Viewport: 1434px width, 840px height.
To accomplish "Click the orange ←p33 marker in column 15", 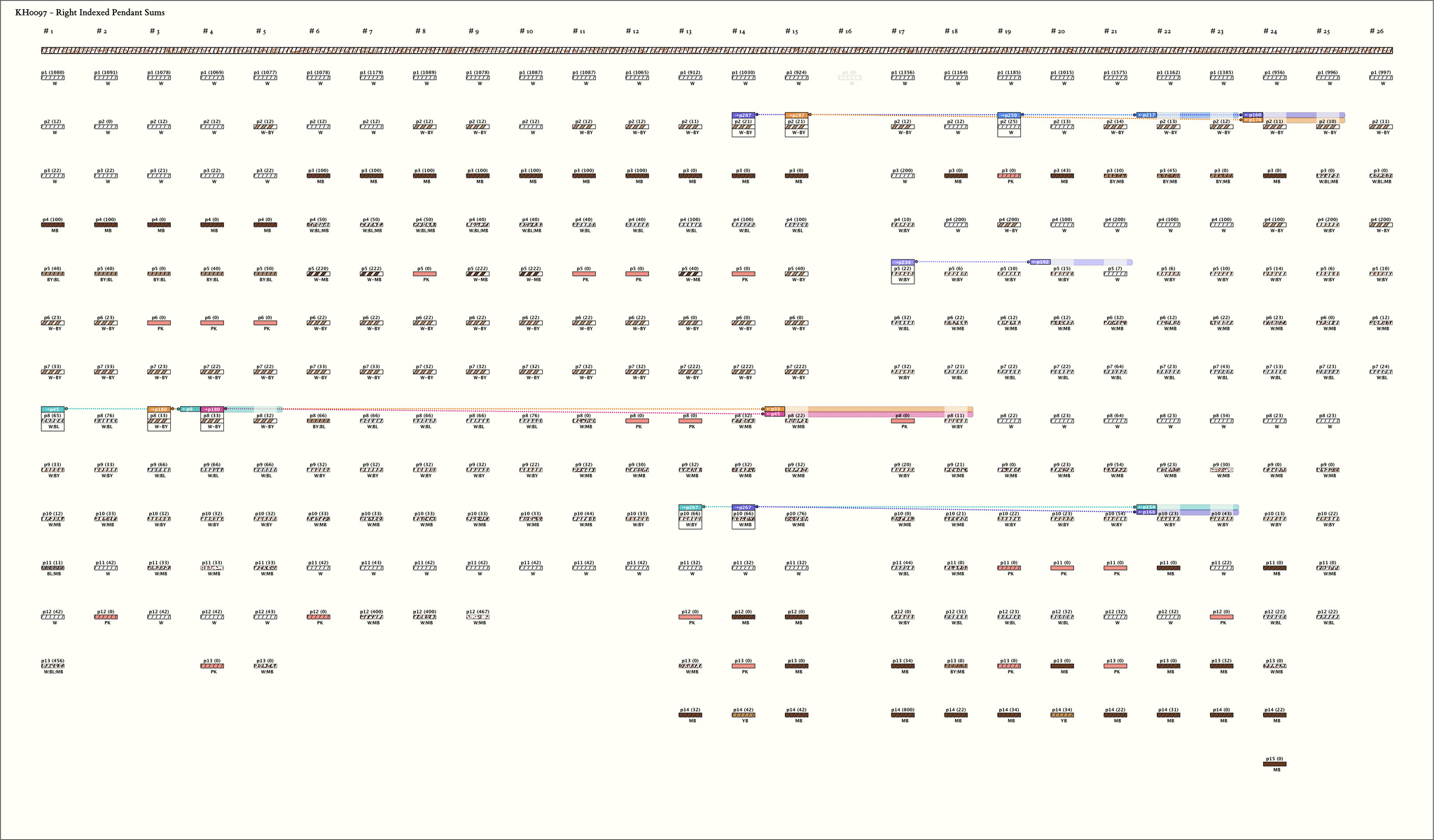I will tap(774, 409).
